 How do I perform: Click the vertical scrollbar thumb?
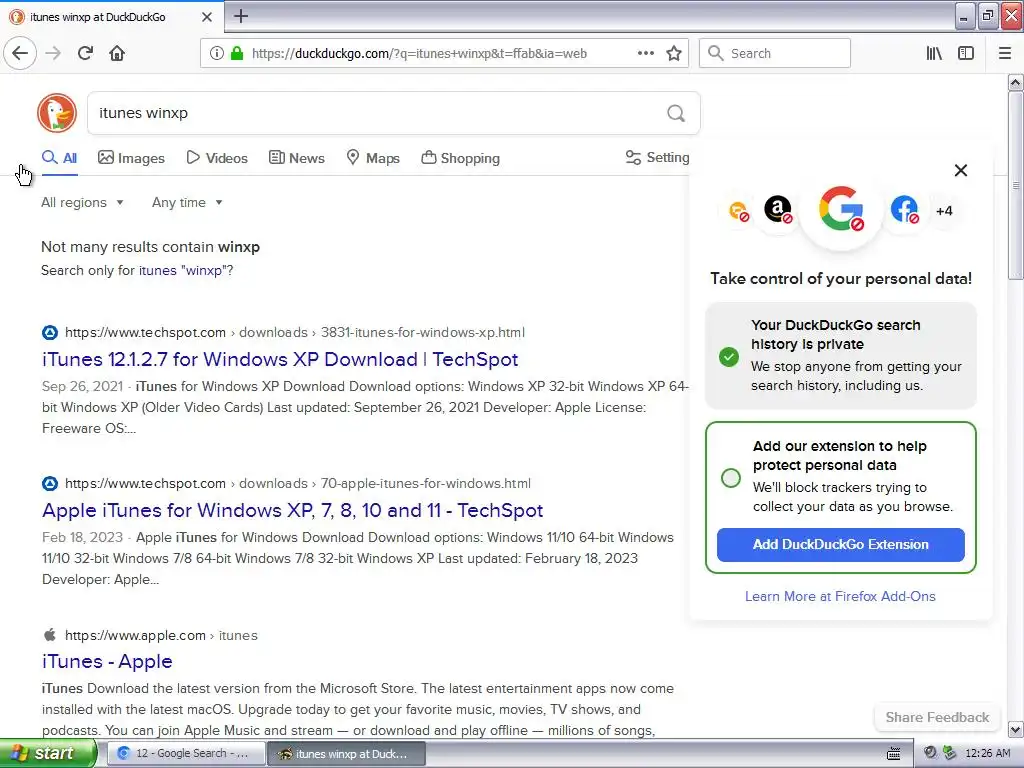[x=1015, y=185]
